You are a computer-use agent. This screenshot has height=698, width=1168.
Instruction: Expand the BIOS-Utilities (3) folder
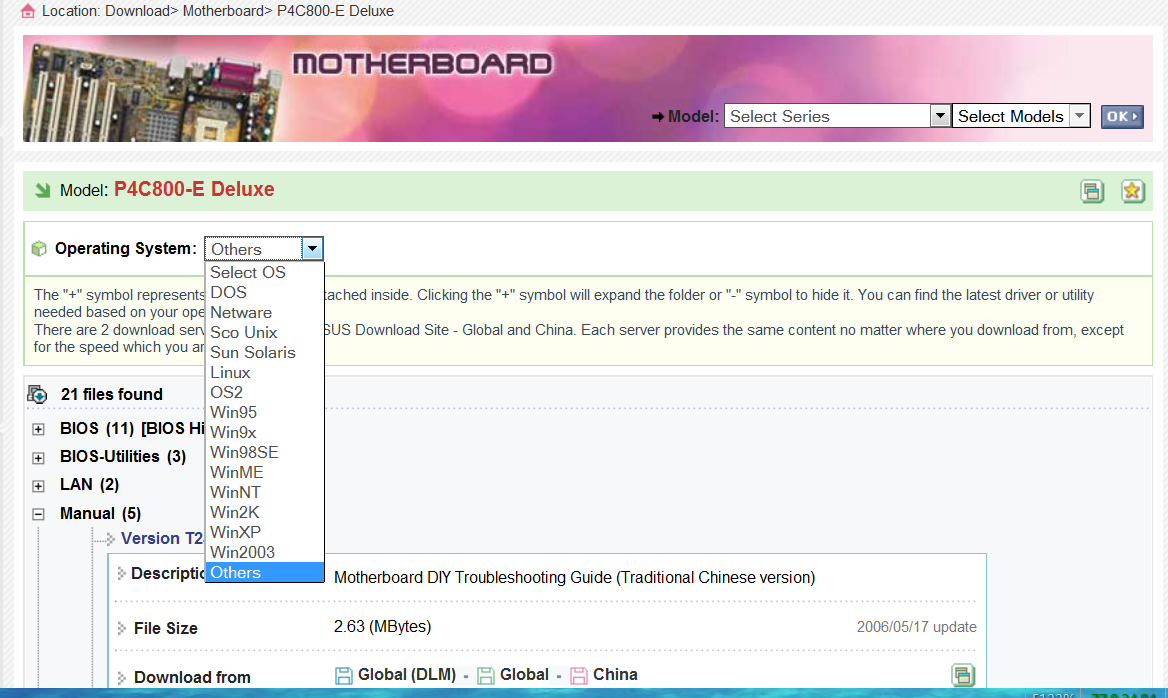(39, 457)
